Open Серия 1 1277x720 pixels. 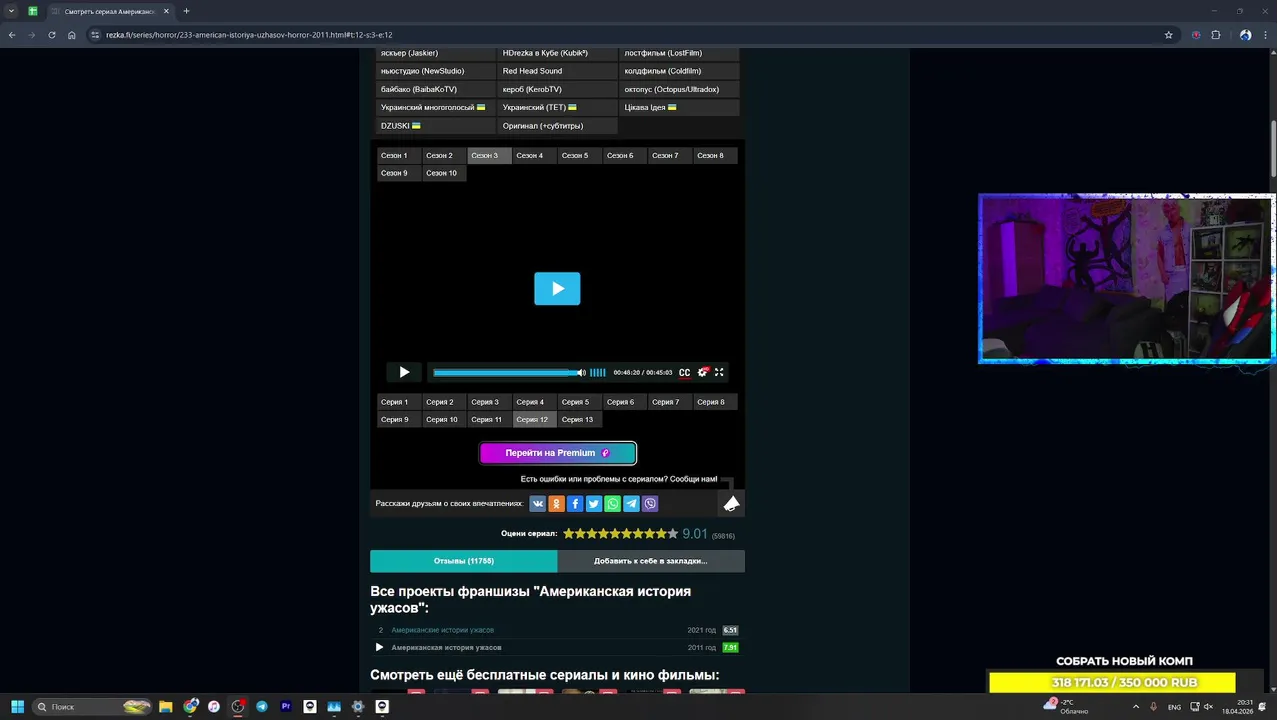398,402
